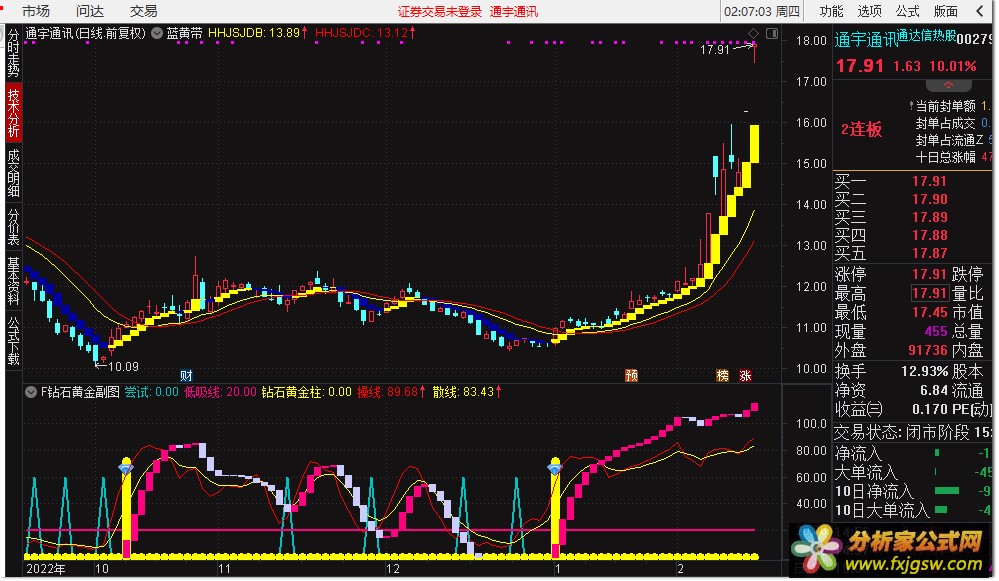Open the 问达 menu
This screenshot has width=999, height=581.
[90, 11]
